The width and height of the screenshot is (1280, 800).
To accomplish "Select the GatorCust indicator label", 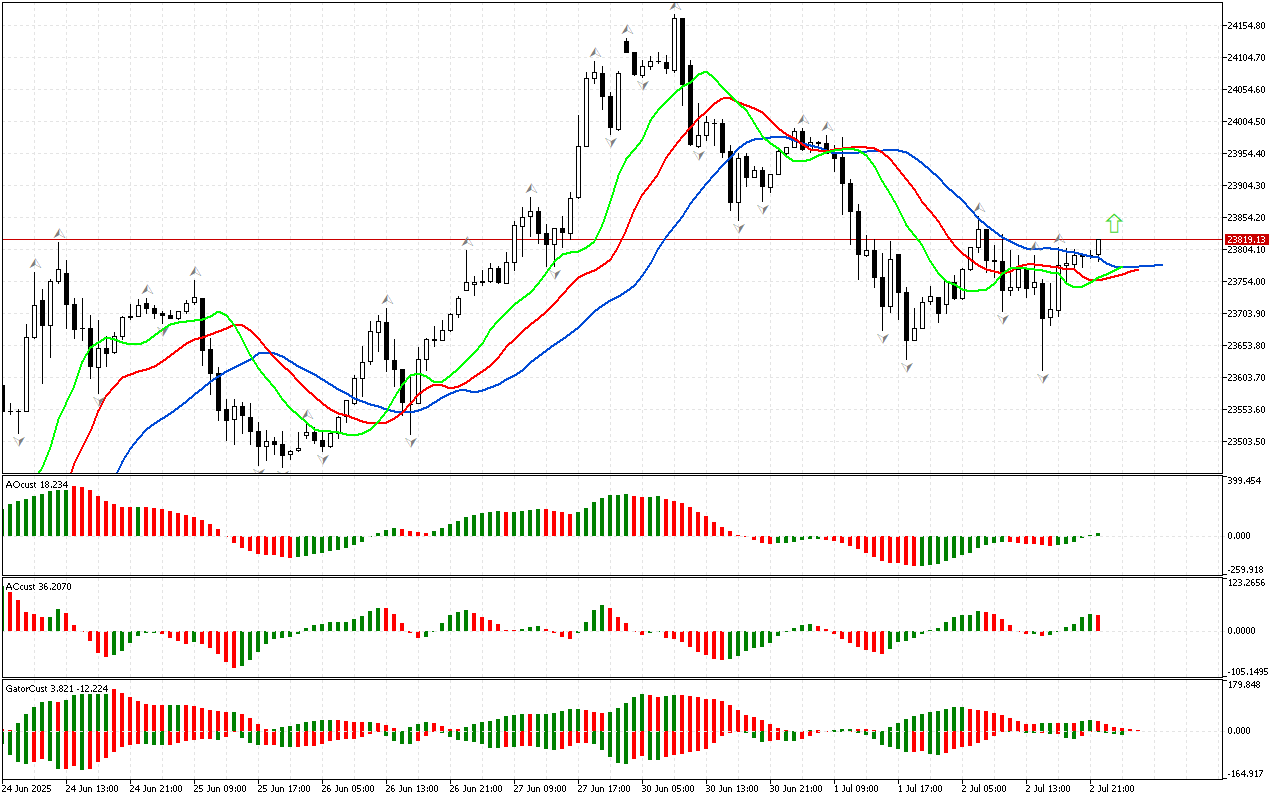I will click(x=56, y=689).
